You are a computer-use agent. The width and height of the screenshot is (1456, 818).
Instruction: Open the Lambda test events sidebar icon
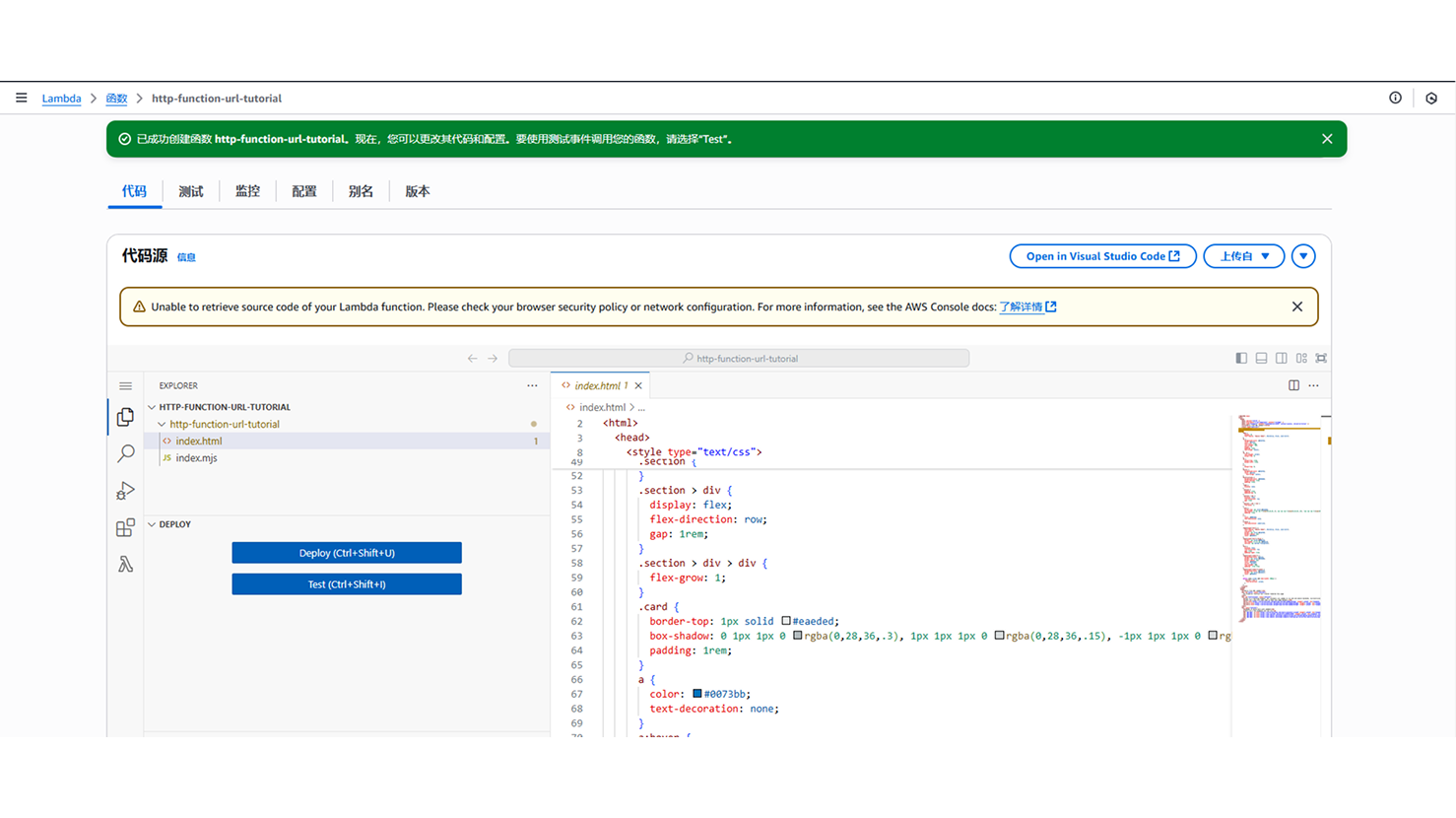[125, 565]
